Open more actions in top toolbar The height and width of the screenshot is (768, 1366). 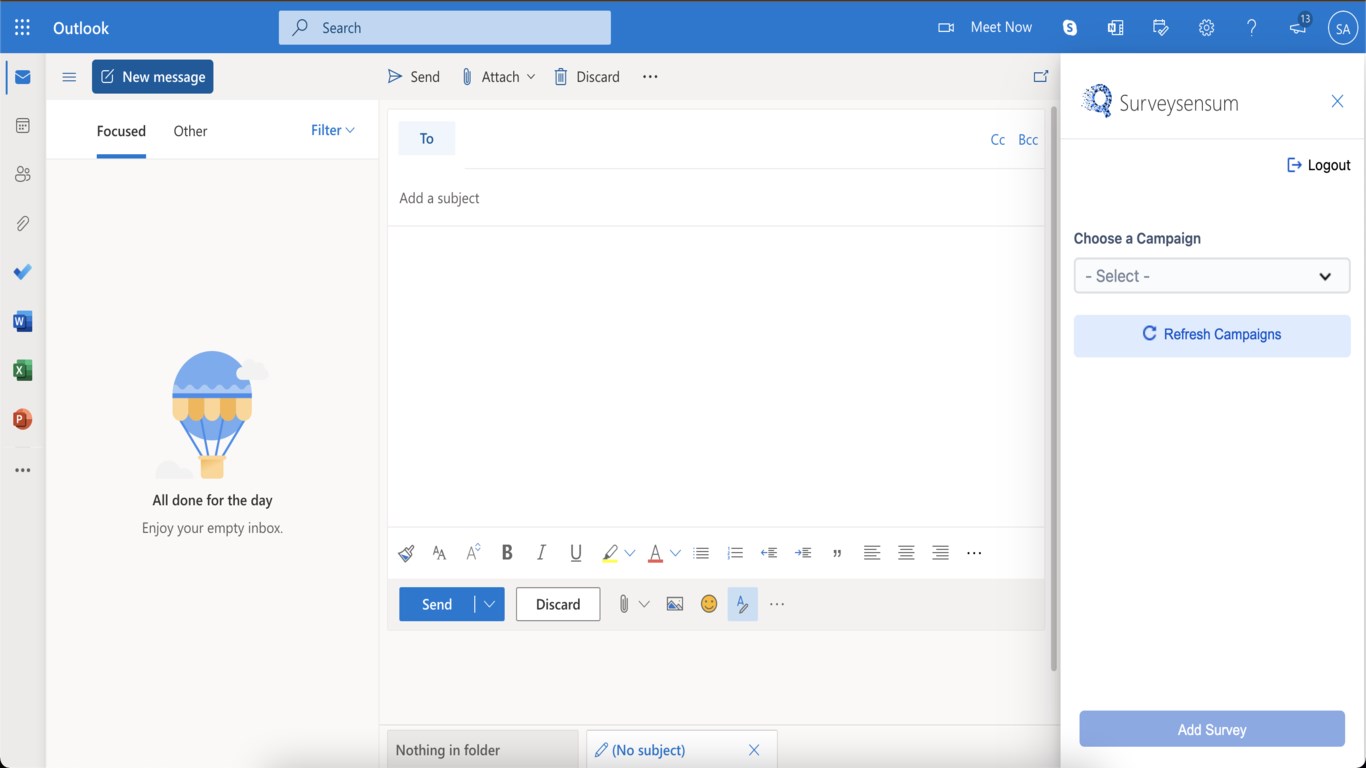[650, 77]
